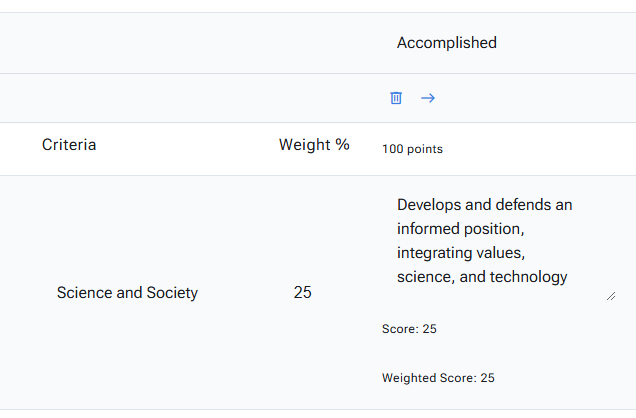Screen dimensions: 636x418
Task: Select the Science and Society criterion name
Action: (127, 293)
